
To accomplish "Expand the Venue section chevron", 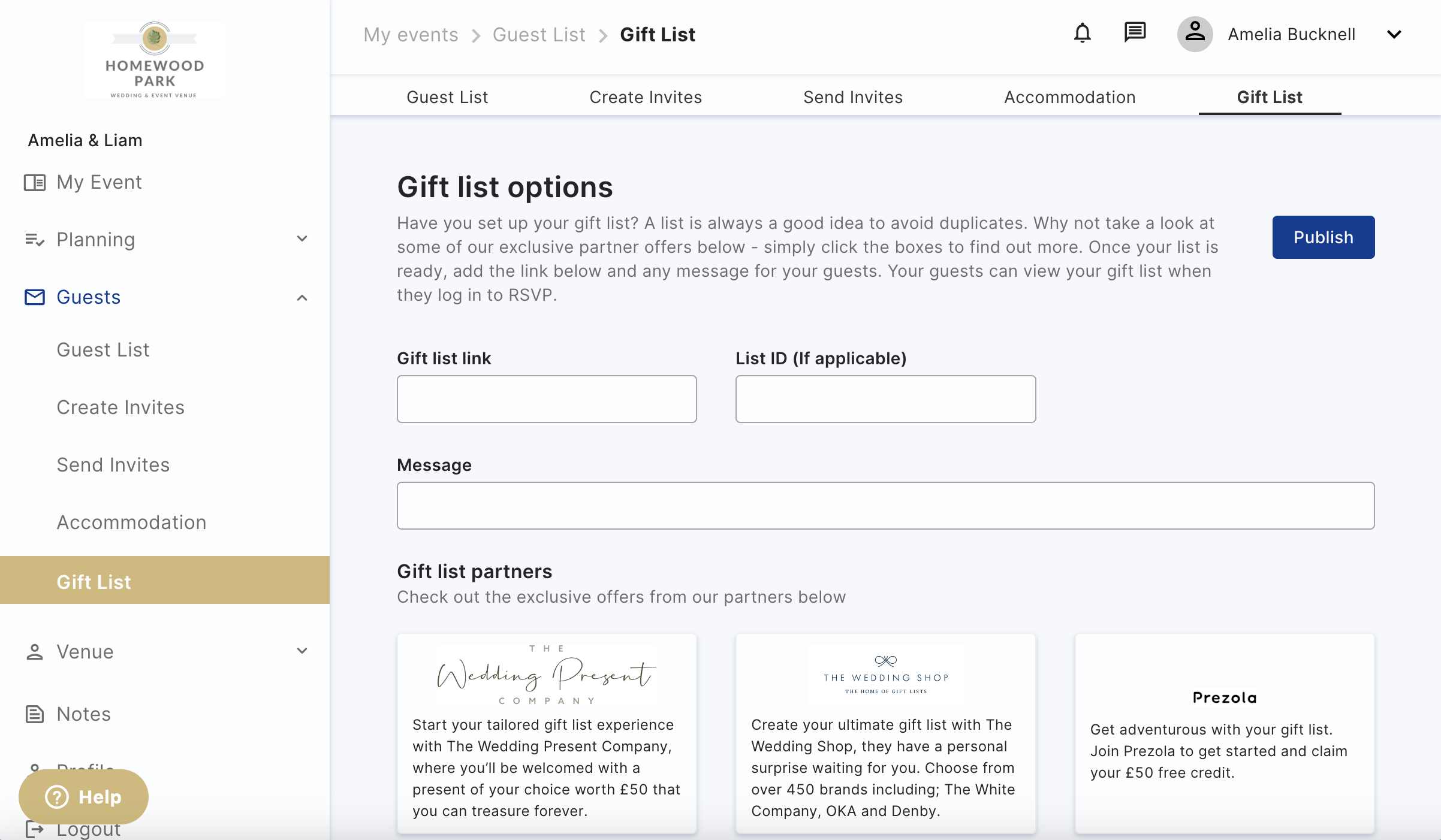I will pos(302,651).
